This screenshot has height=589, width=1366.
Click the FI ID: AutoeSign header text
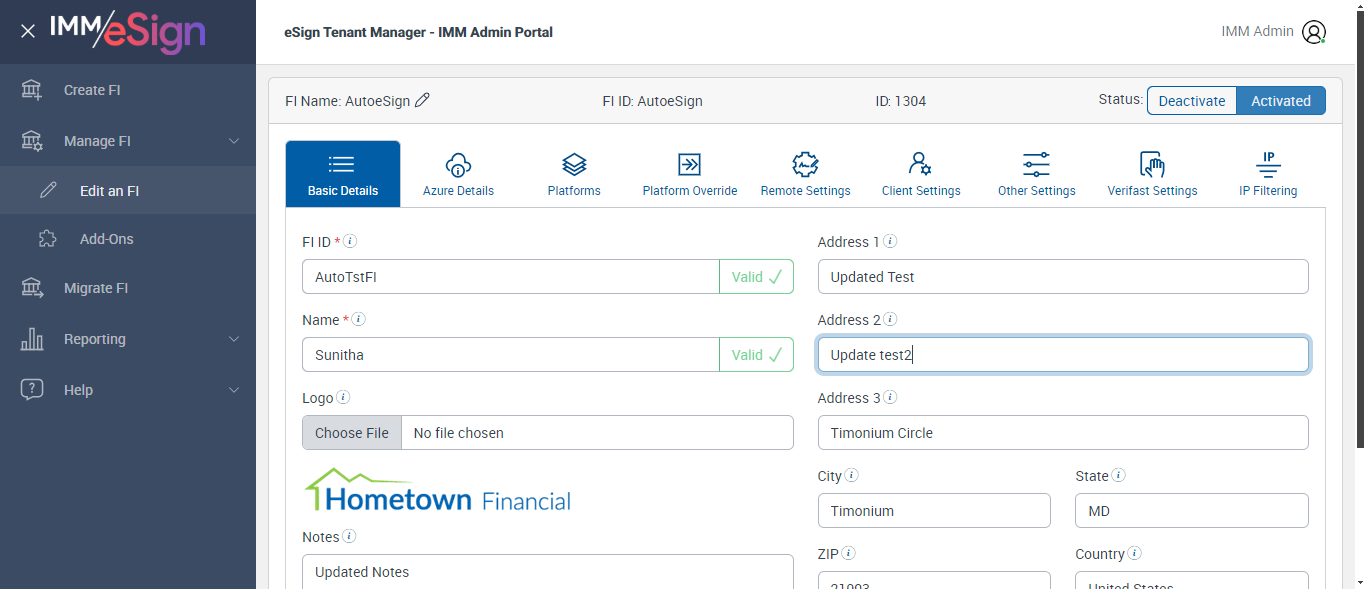click(x=652, y=101)
